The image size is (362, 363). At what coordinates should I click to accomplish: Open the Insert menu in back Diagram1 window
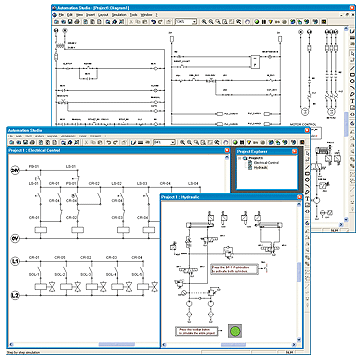[90, 15]
